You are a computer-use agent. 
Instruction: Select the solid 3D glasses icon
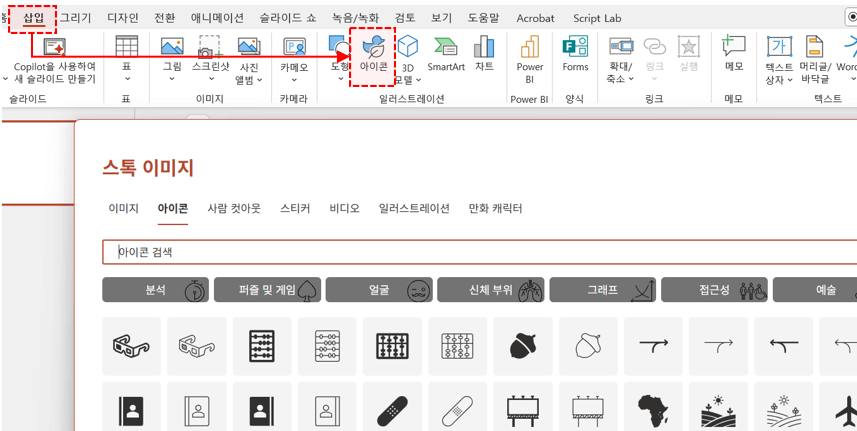(131, 346)
